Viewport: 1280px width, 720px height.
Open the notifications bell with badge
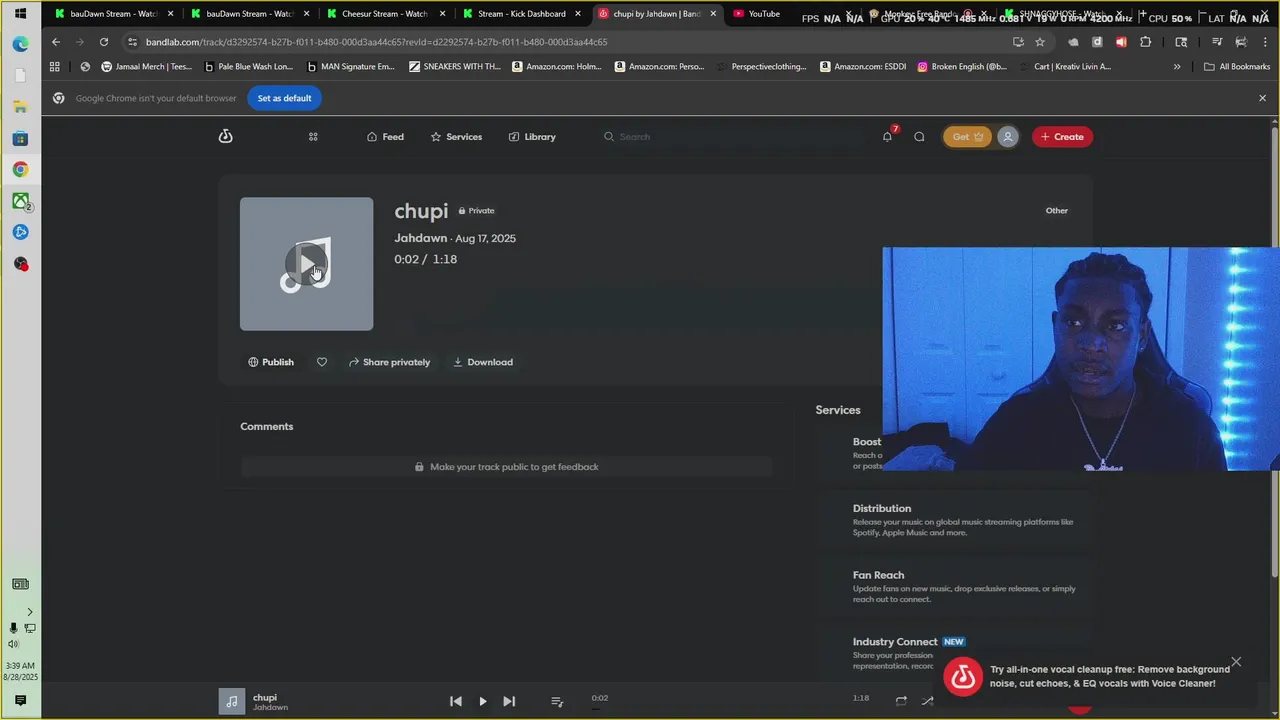tap(887, 136)
